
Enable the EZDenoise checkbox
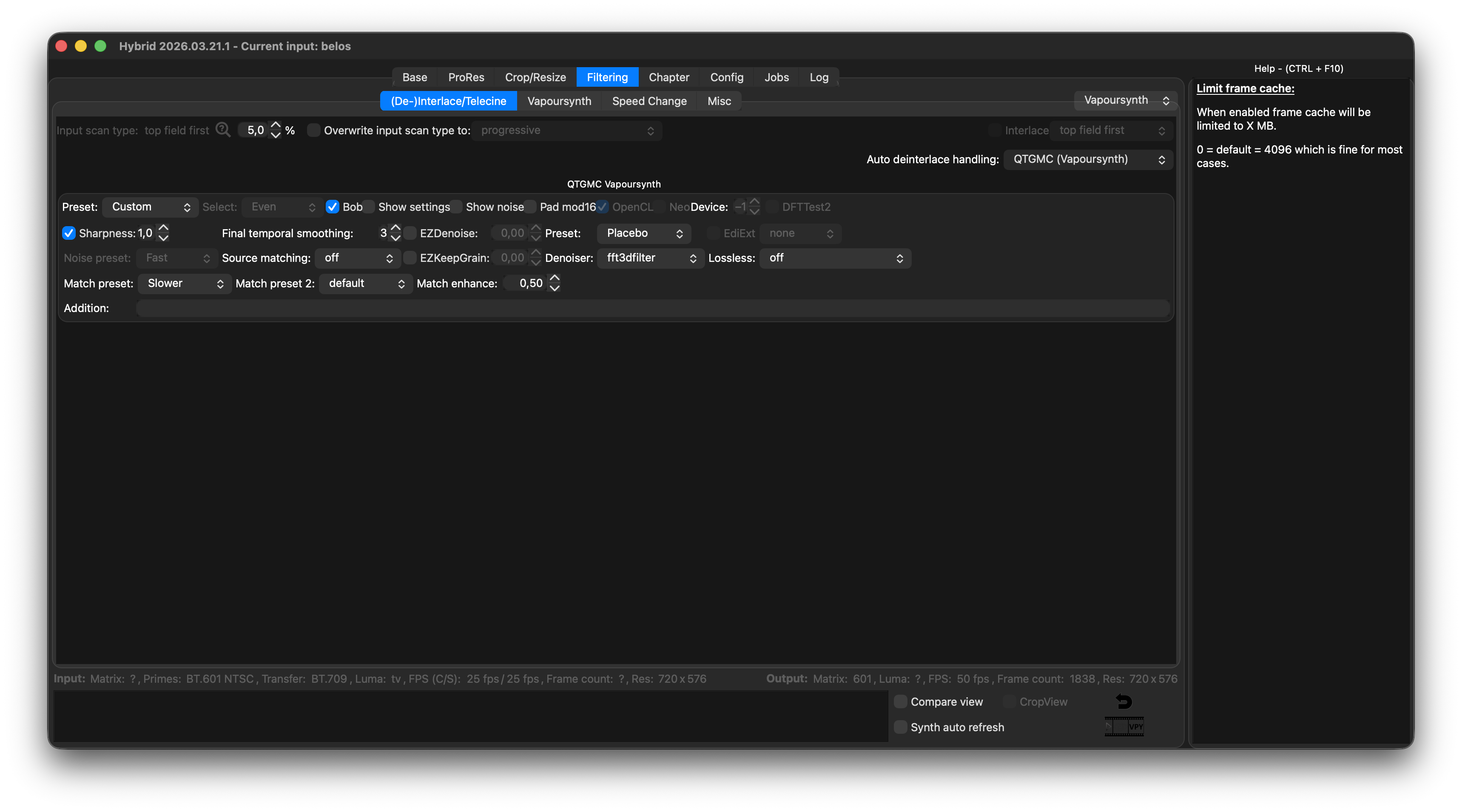pos(410,233)
